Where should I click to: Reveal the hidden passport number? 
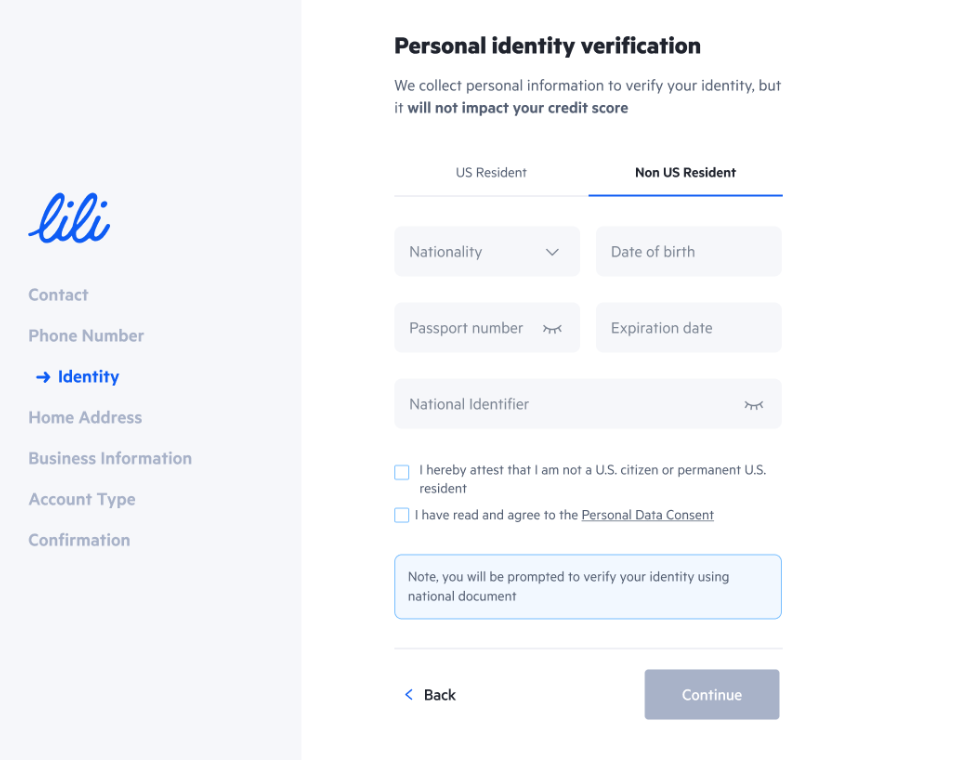click(x=552, y=329)
